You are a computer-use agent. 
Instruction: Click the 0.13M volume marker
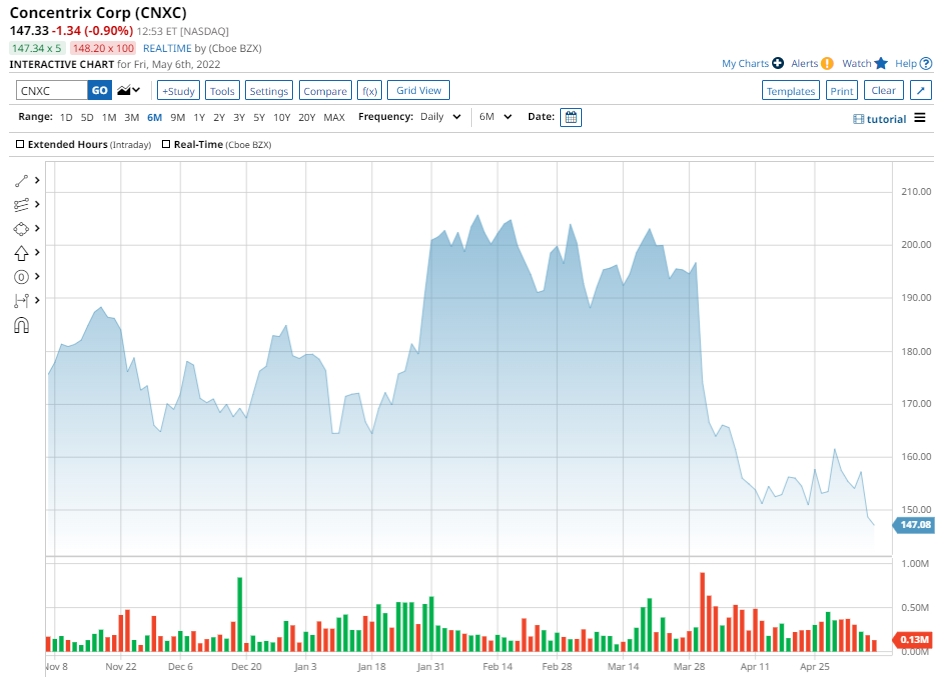tap(913, 639)
